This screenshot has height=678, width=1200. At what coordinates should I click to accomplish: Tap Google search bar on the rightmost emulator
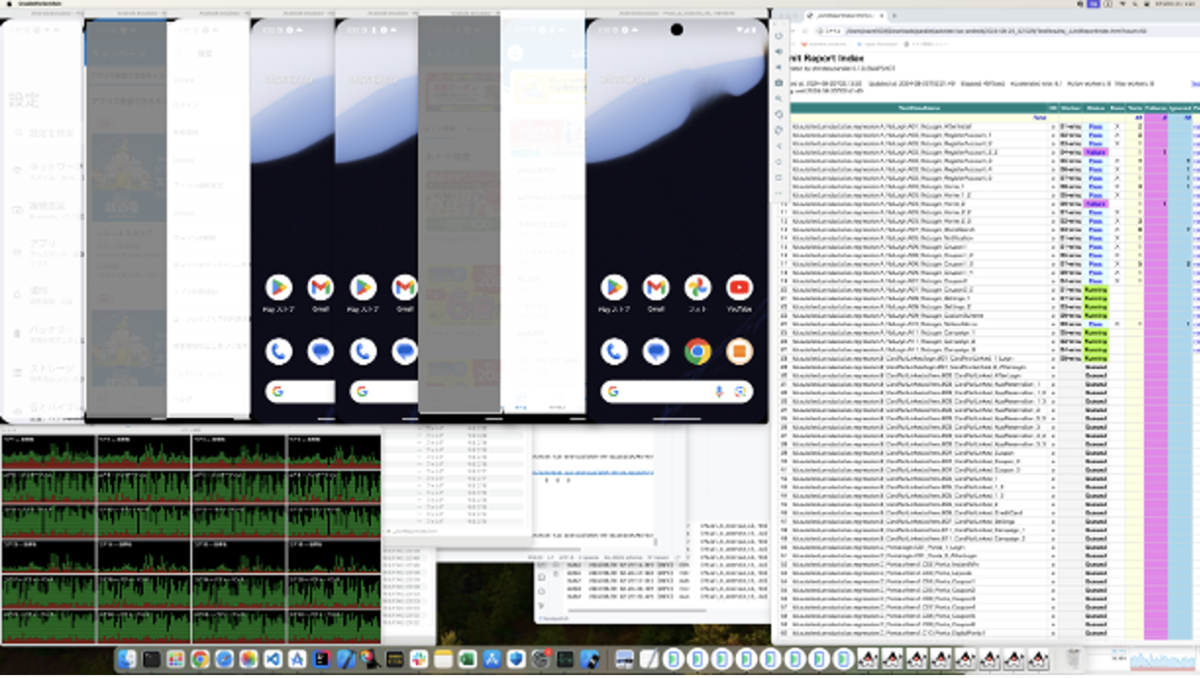[677, 392]
